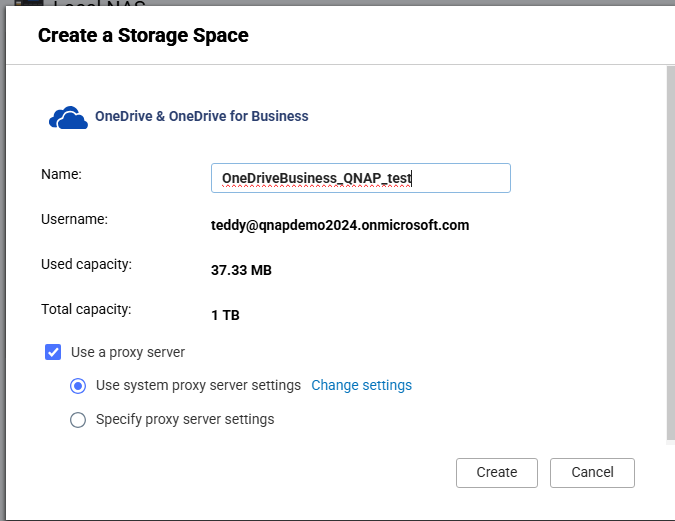Click the Name field label

coord(61,174)
